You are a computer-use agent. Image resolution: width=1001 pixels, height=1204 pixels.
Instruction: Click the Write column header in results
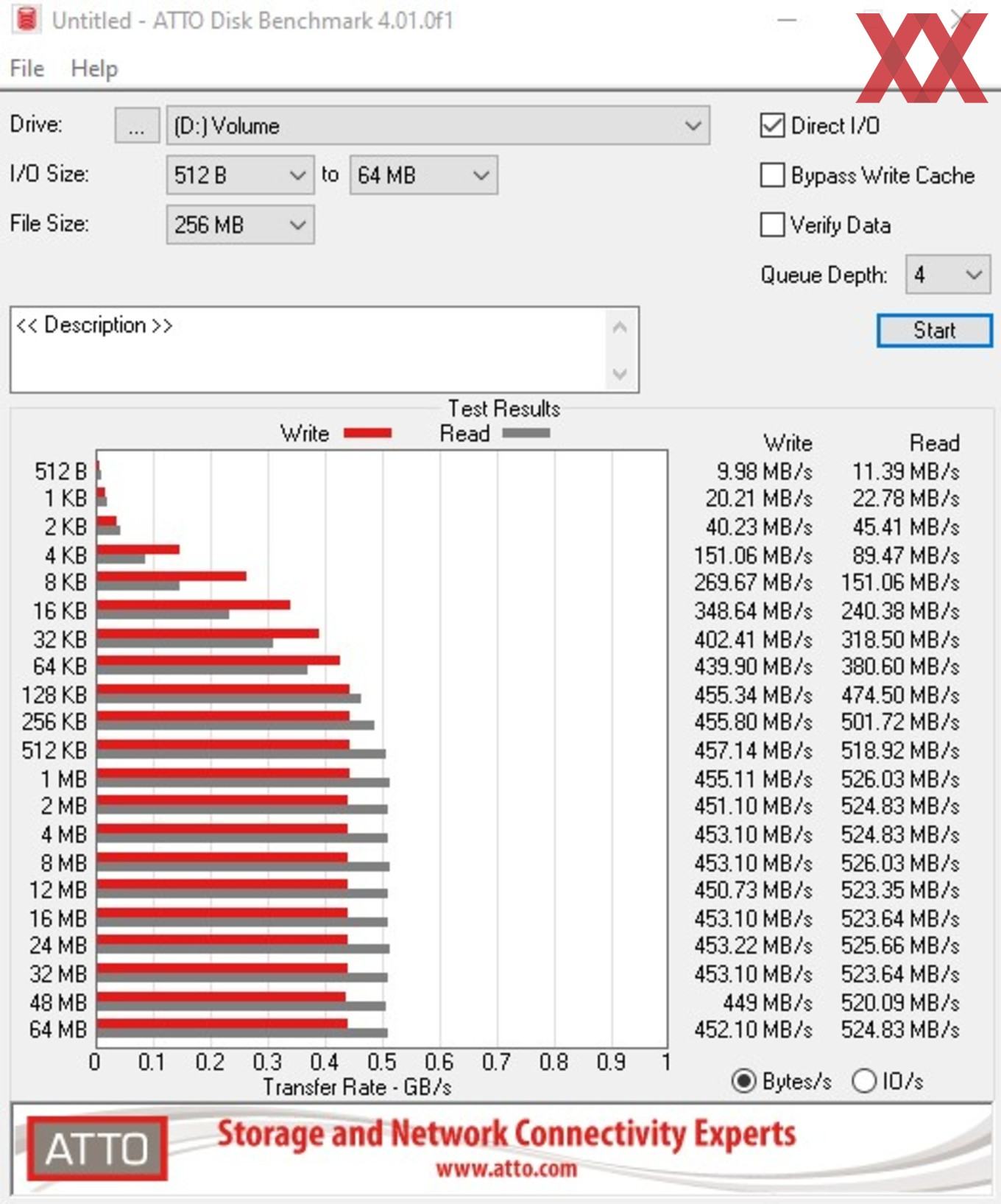point(788,443)
